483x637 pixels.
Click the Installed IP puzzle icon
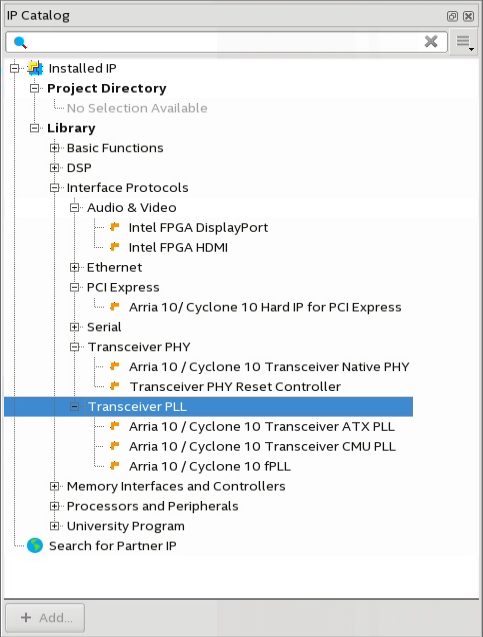[35, 68]
